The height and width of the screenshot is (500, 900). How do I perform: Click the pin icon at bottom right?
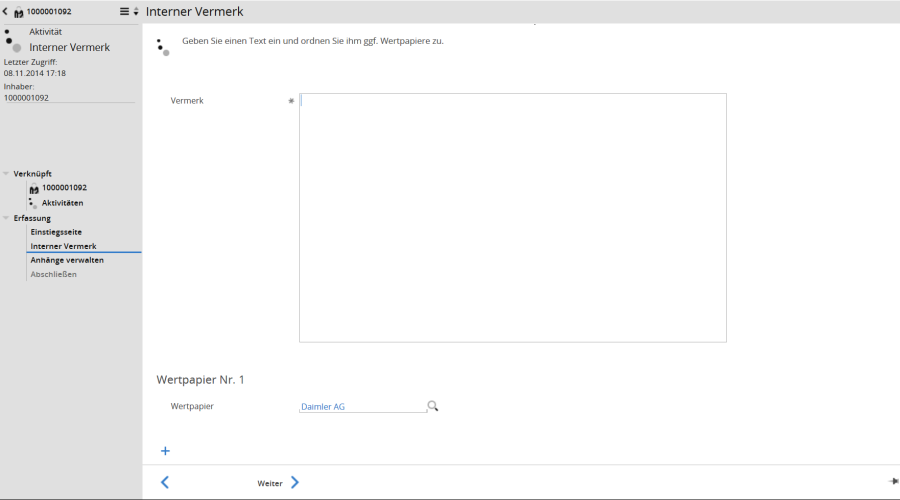[893, 481]
